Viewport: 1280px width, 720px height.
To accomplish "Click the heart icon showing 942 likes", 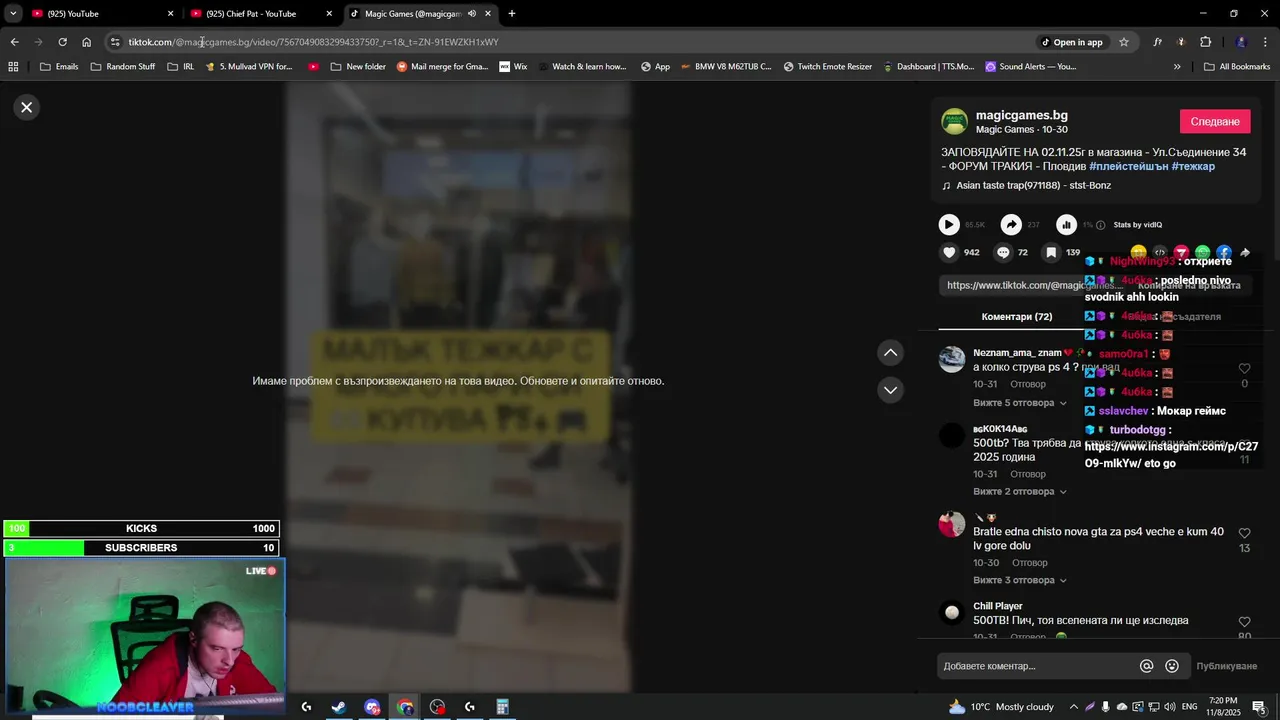I will coord(949,253).
